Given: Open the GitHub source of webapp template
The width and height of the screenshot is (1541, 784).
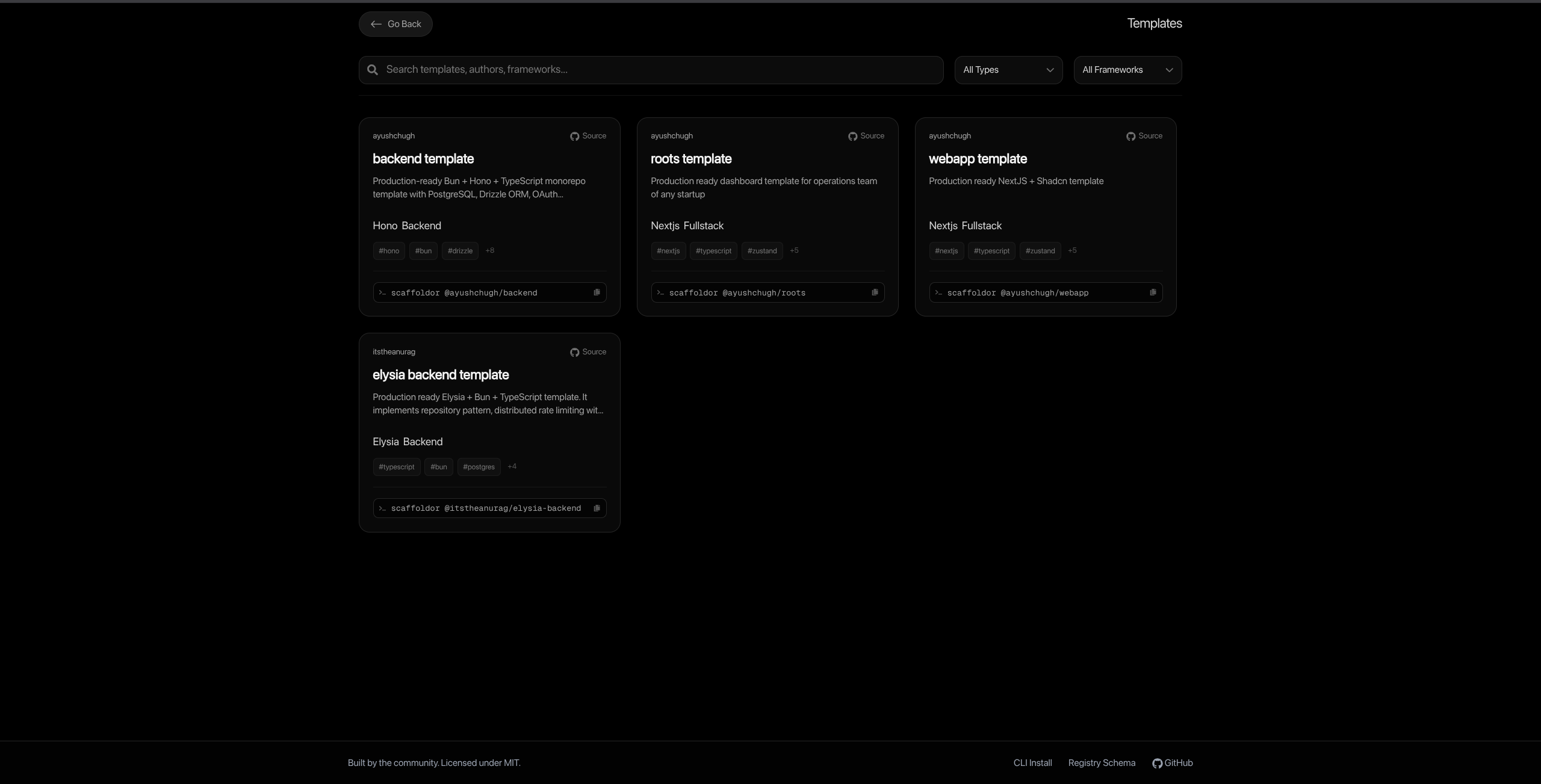Looking at the screenshot, I should point(1144,136).
